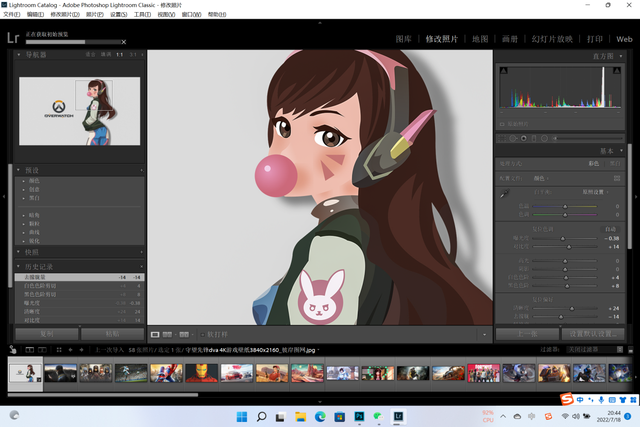The height and width of the screenshot is (427, 640).
Task: Select the 曝光度 history step
Action: tap(80, 303)
